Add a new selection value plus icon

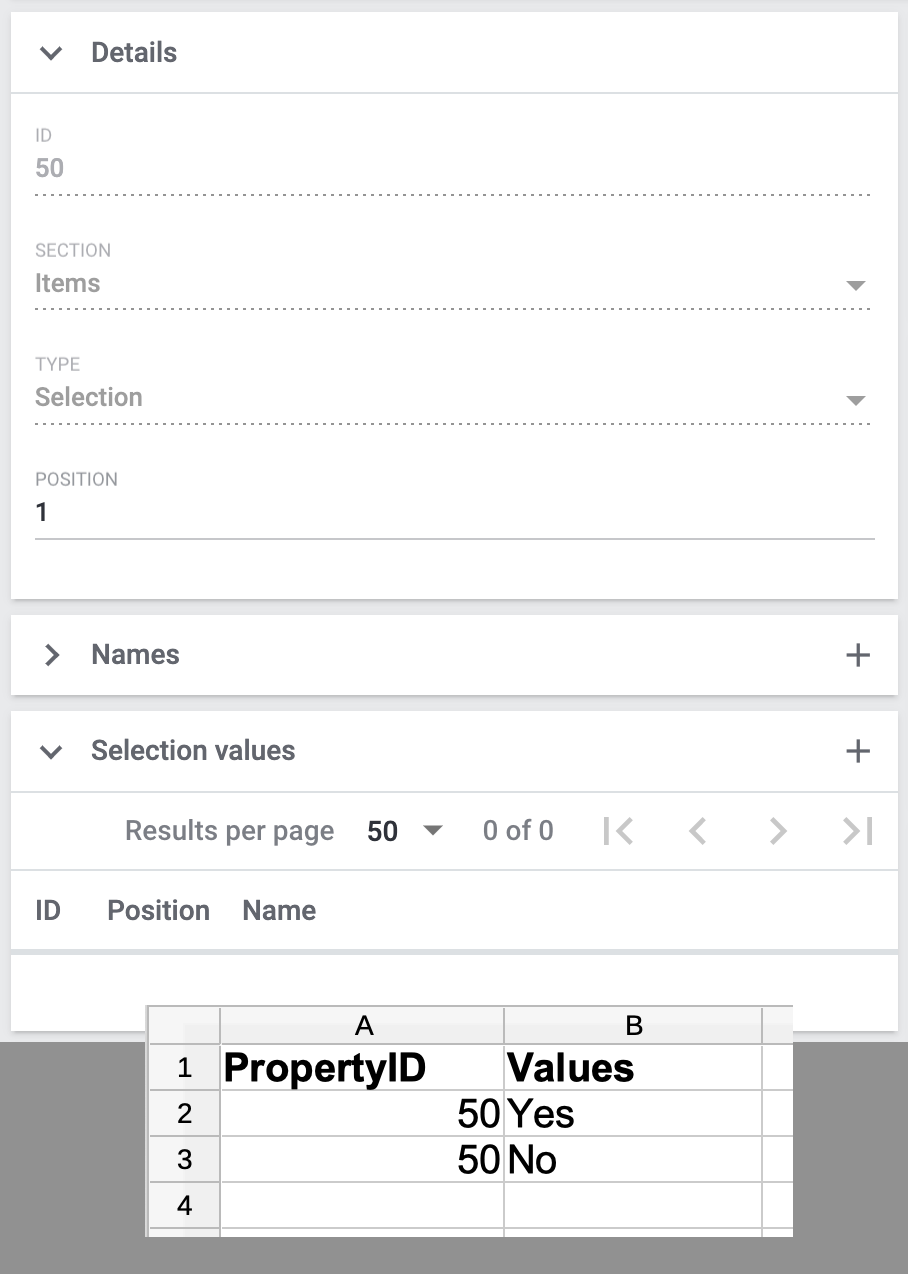point(857,751)
